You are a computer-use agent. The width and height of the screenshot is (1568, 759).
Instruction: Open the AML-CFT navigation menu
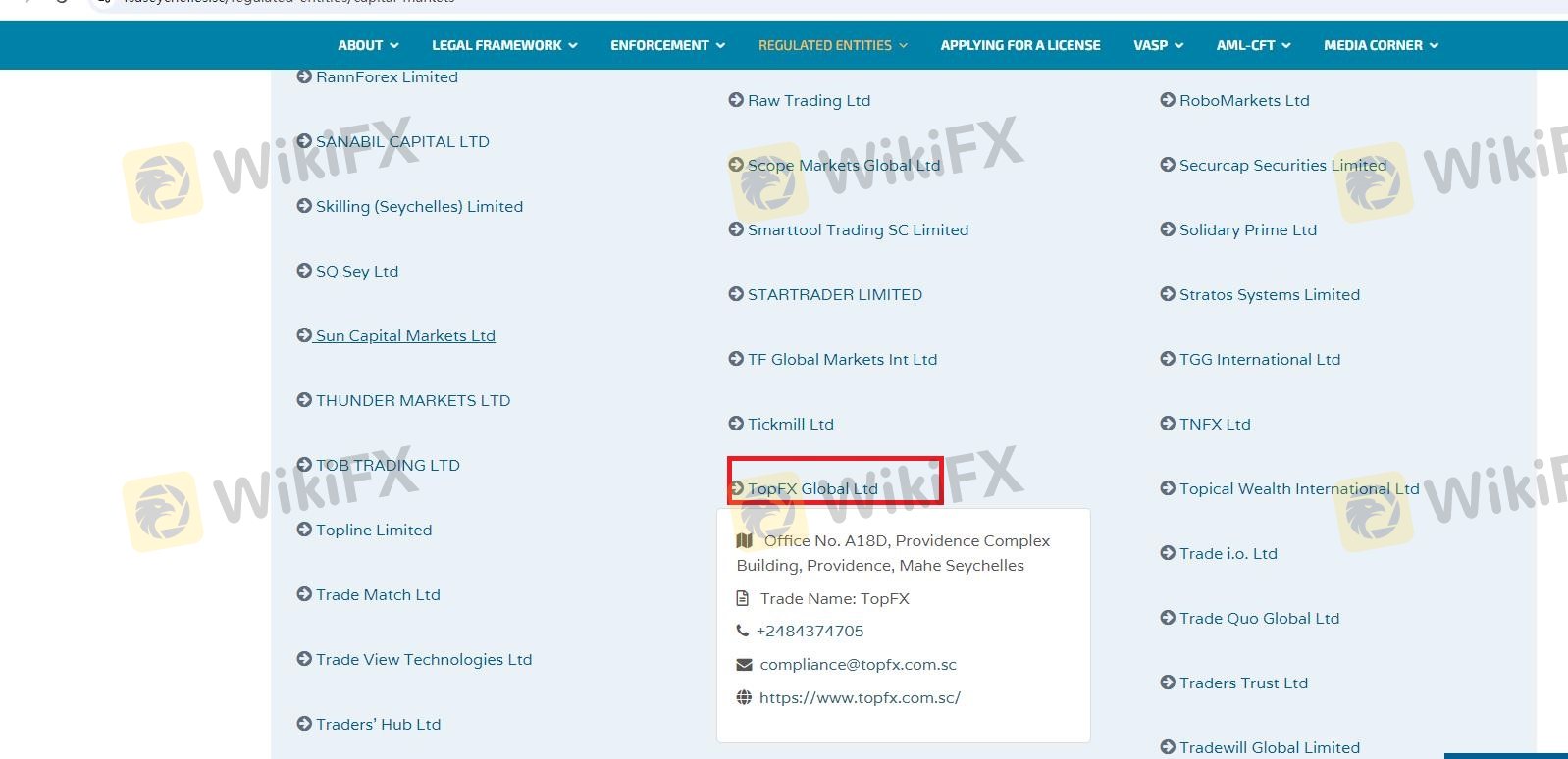(1253, 45)
